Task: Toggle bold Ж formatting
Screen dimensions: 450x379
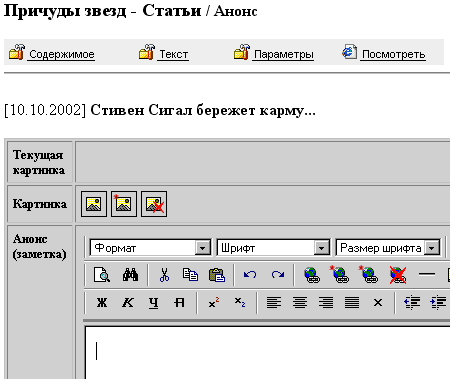Action: [102, 303]
